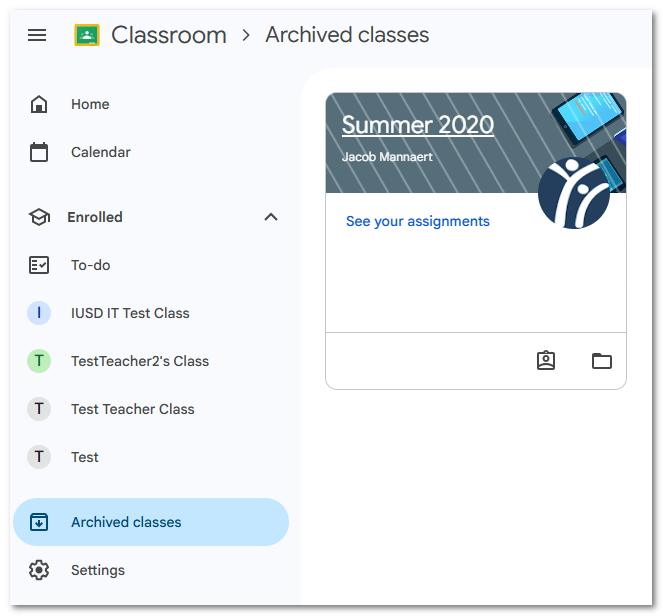Viewport: 663px width, 616px height.
Task: Click the Summer 2020 class title
Action: point(418,125)
